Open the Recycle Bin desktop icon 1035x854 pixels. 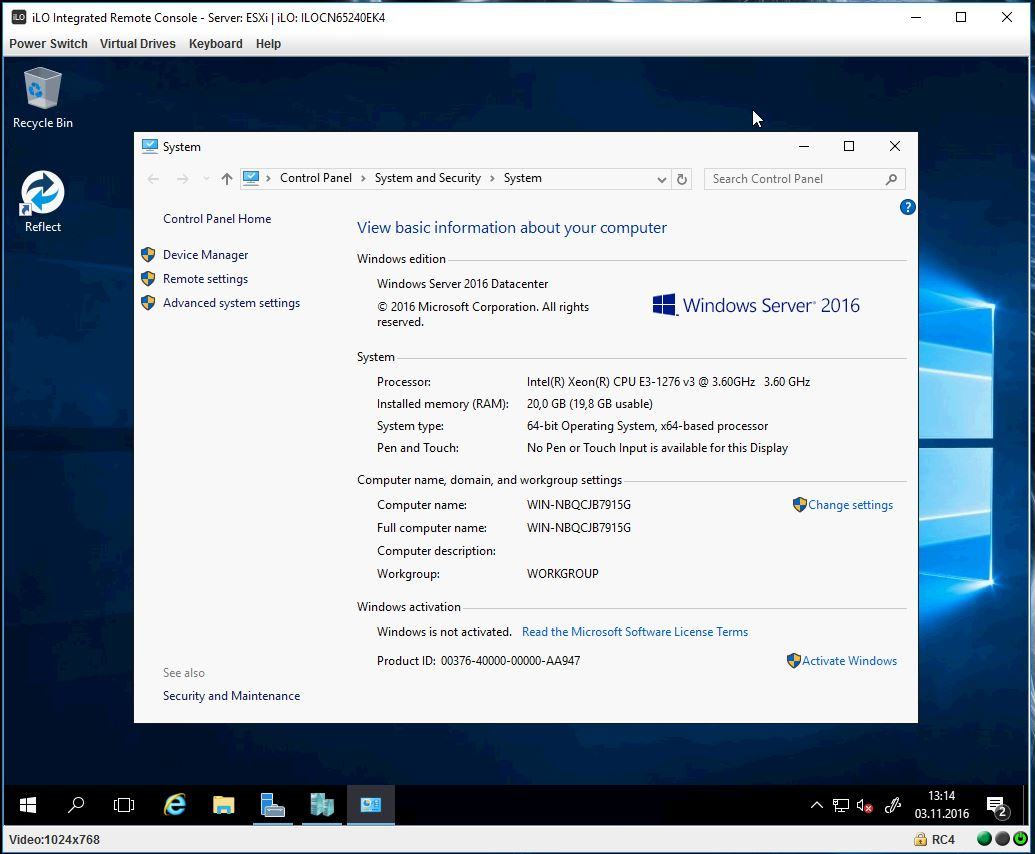tap(42, 98)
